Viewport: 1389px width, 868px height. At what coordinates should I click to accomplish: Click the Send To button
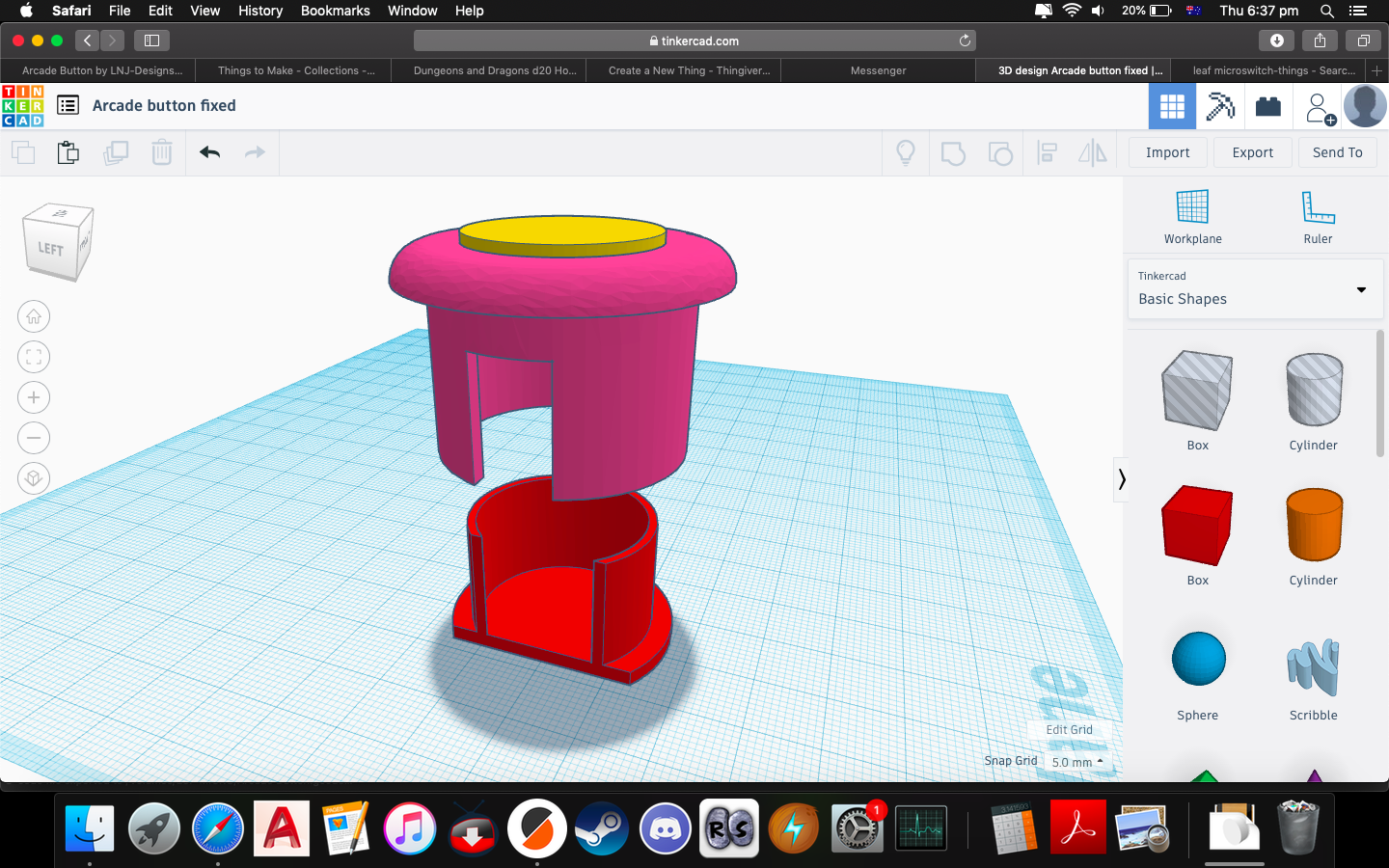(x=1337, y=152)
